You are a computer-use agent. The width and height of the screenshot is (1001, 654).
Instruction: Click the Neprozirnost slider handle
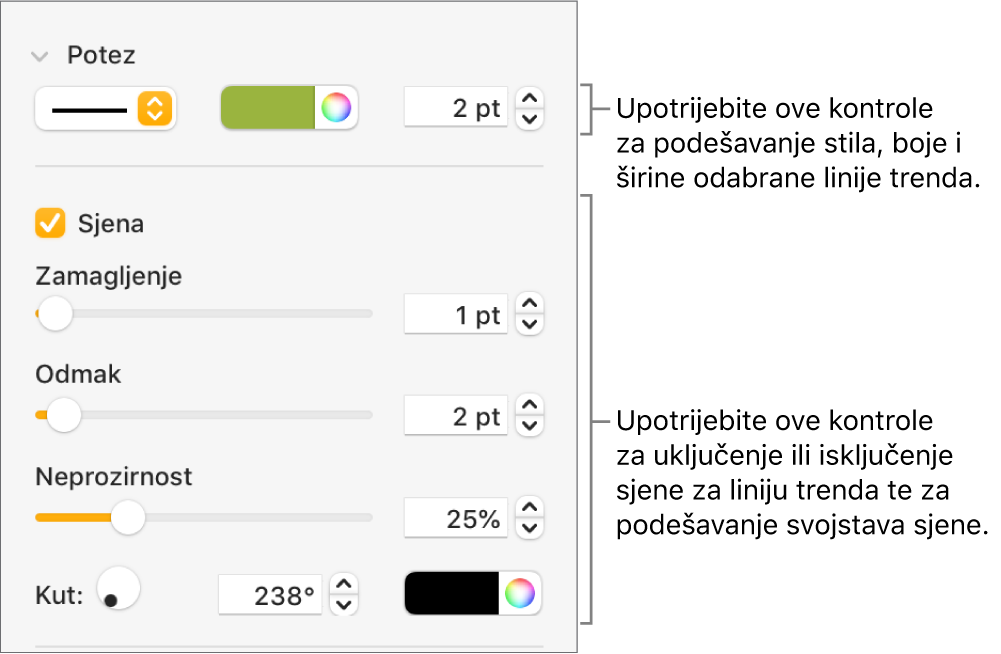pos(127,517)
